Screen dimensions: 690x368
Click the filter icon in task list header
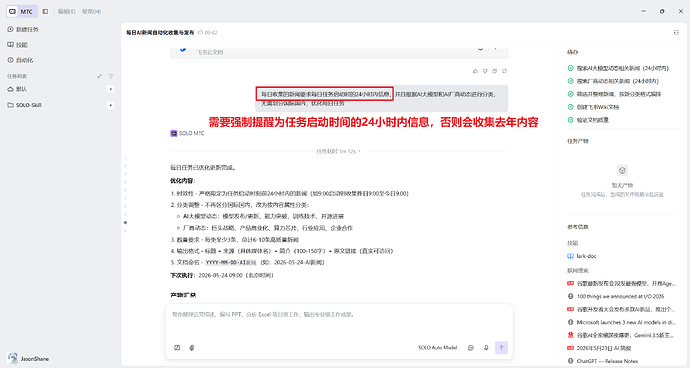click(x=111, y=76)
